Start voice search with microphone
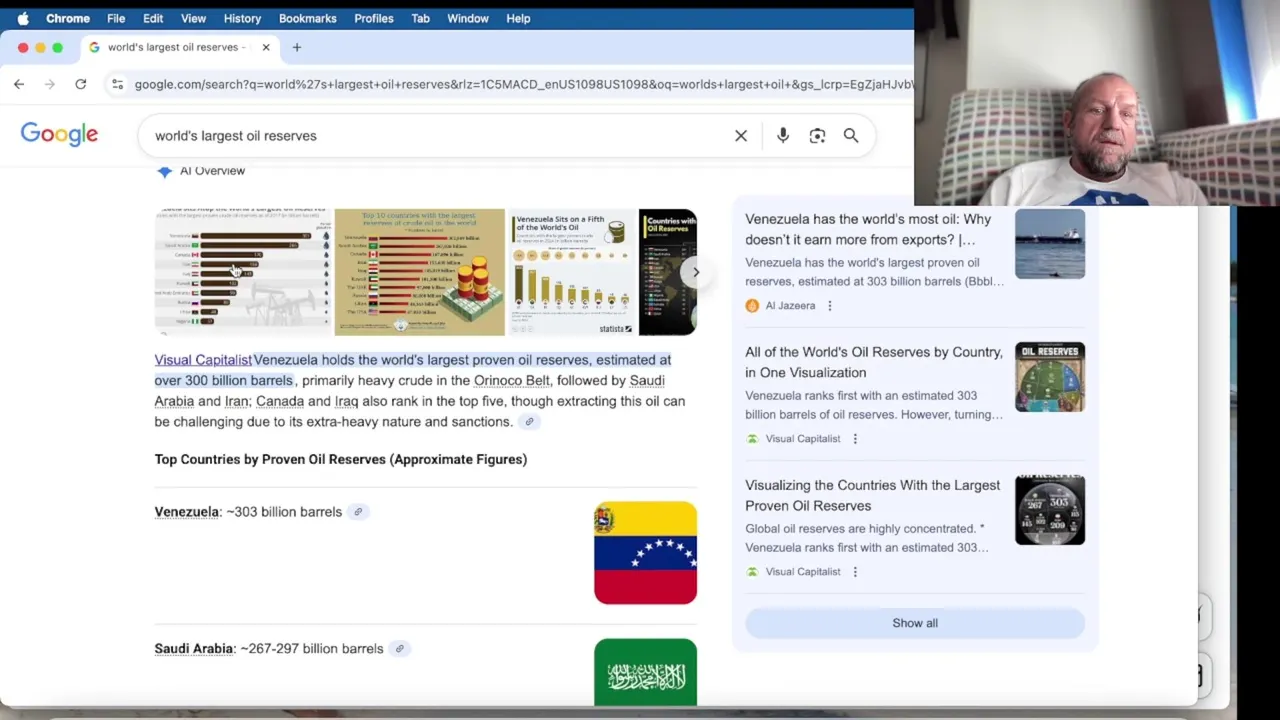This screenshot has height=720, width=1280. (783, 136)
